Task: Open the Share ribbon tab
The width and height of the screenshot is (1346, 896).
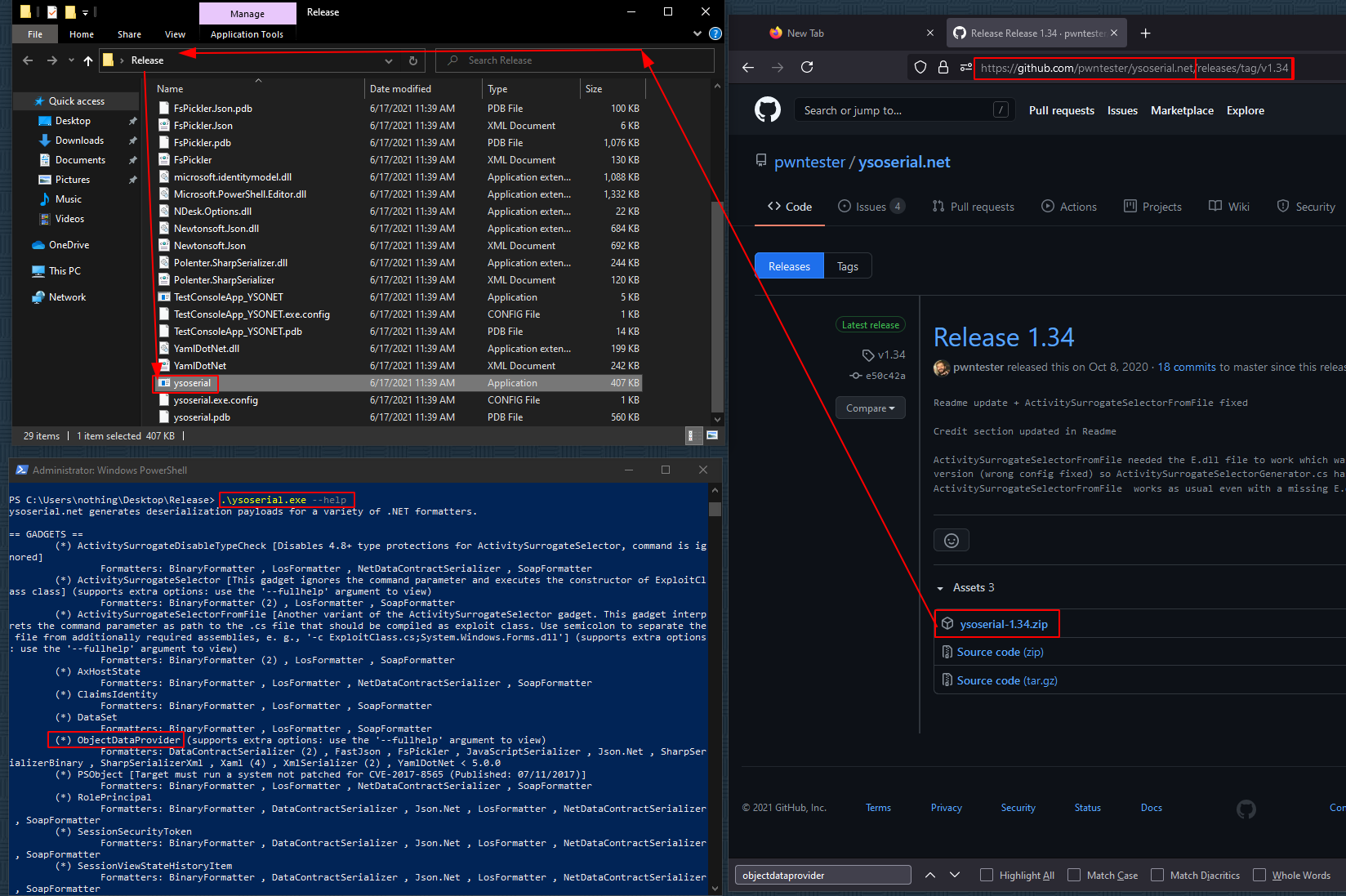Action: (129, 34)
